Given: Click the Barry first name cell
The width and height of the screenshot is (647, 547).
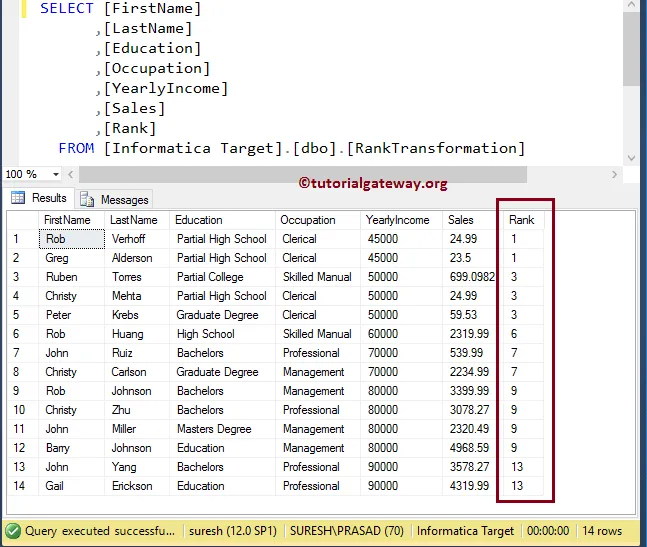Looking at the screenshot, I should (72, 448).
